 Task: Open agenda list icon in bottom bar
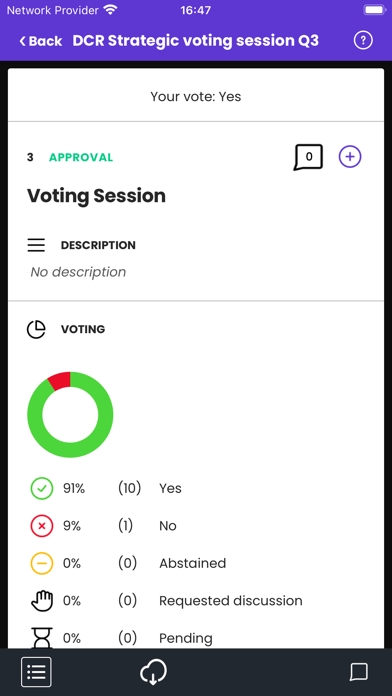(x=36, y=672)
